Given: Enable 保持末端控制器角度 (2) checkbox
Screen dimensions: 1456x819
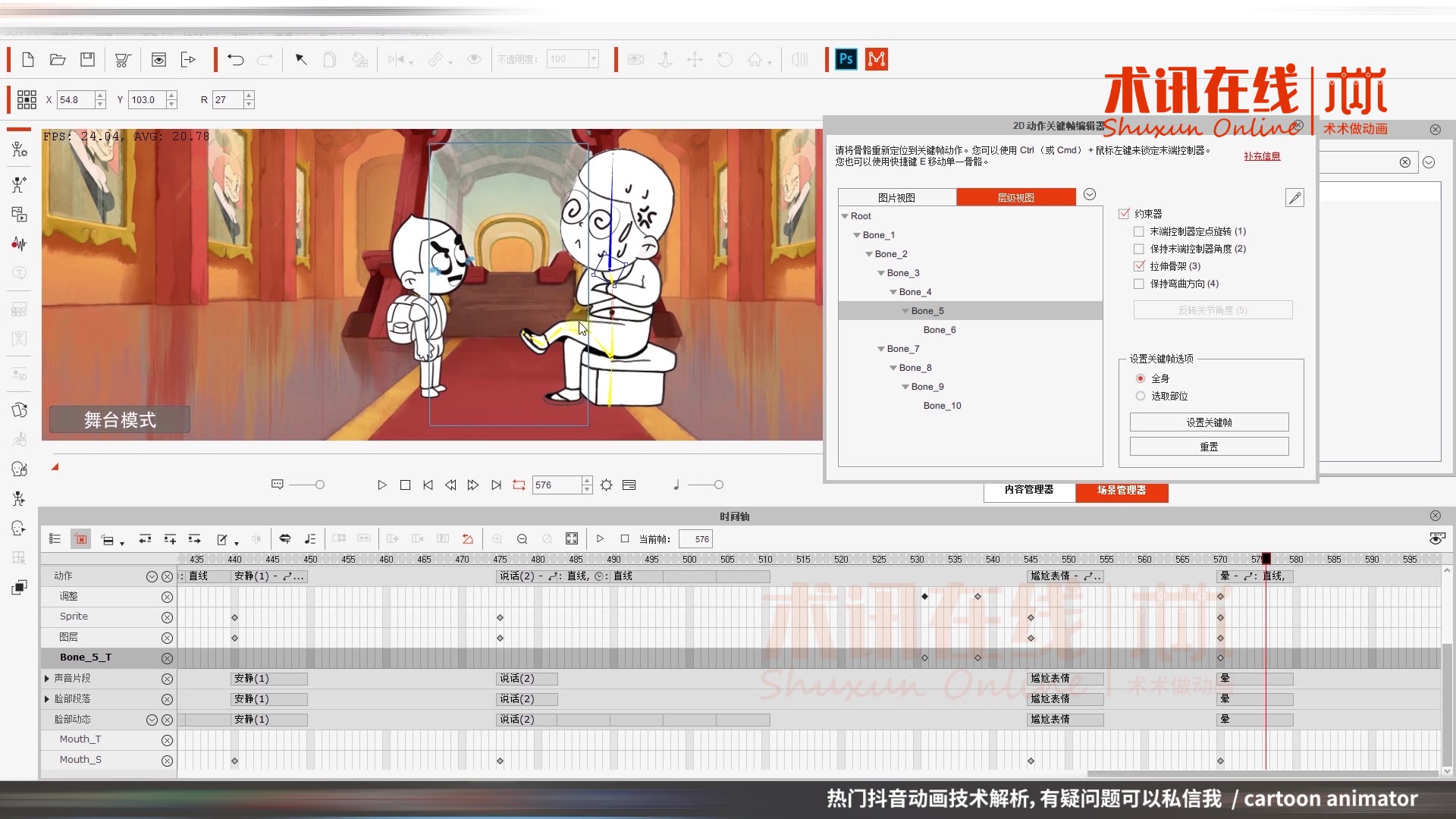Looking at the screenshot, I should click(1138, 249).
